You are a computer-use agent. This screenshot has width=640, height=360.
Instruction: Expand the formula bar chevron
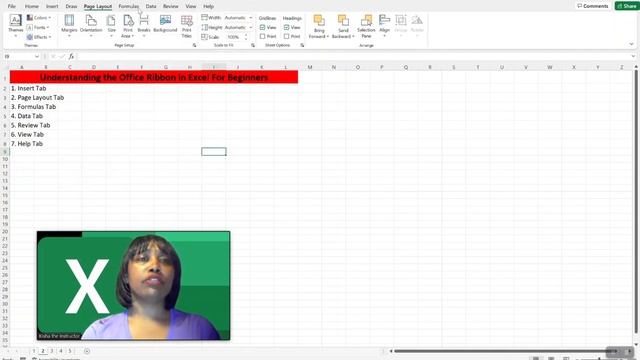click(633, 56)
